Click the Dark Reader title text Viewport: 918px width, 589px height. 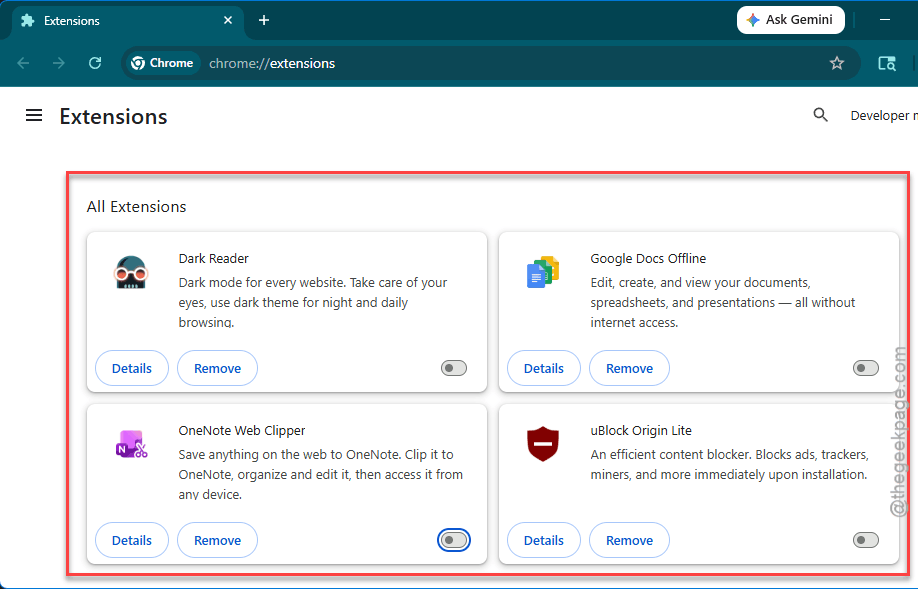[213, 258]
